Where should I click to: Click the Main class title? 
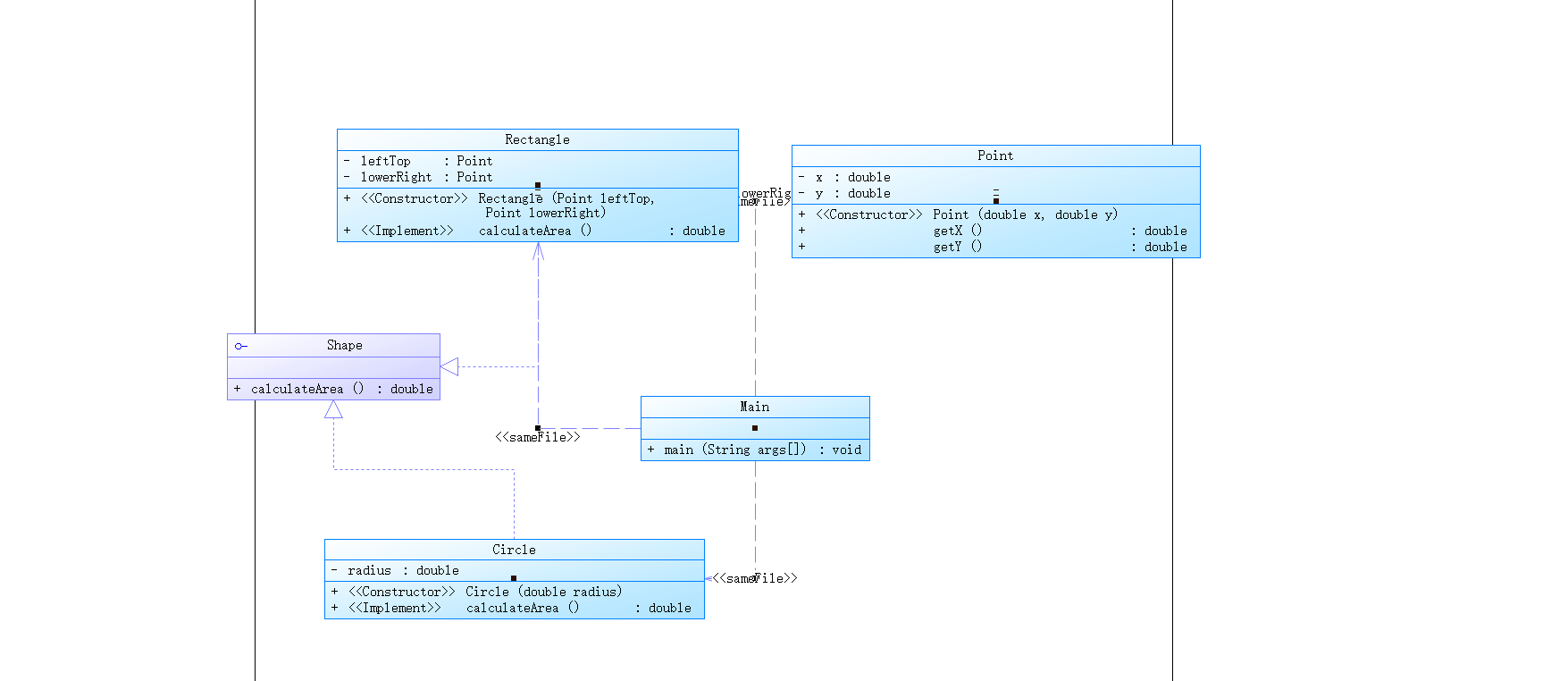point(755,407)
